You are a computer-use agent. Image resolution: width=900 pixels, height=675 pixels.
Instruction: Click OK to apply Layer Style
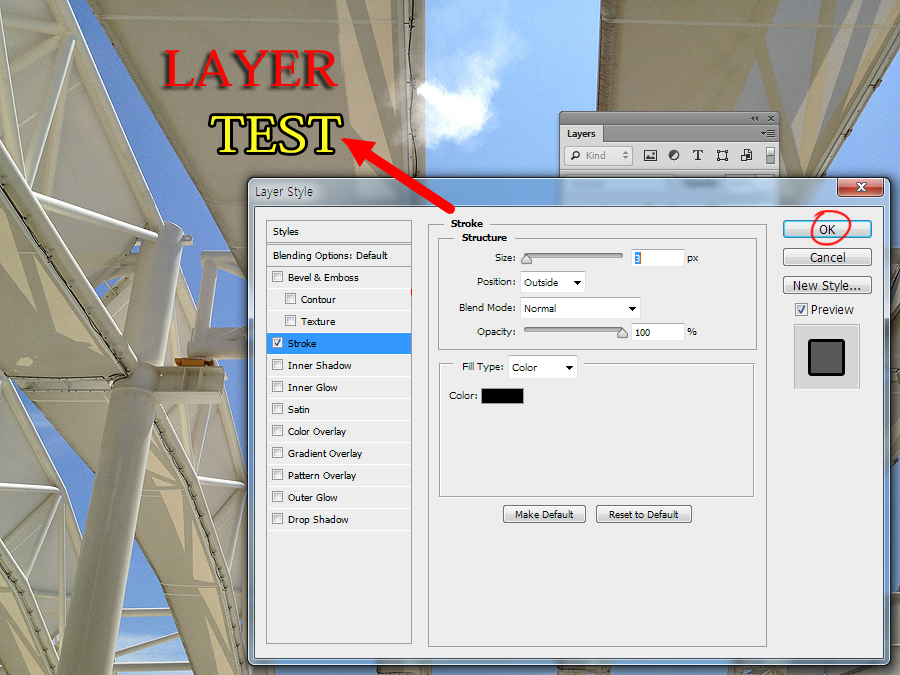(x=827, y=229)
